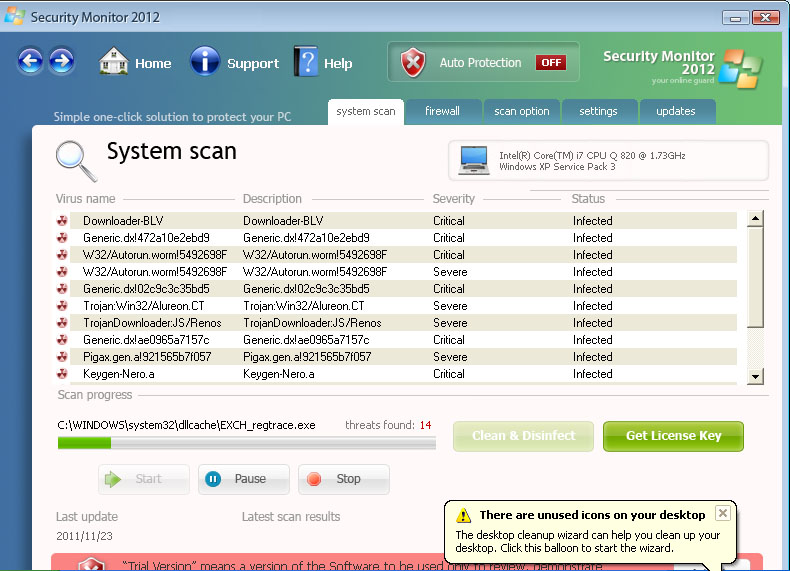Click the green scan progress bar

tap(246, 443)
